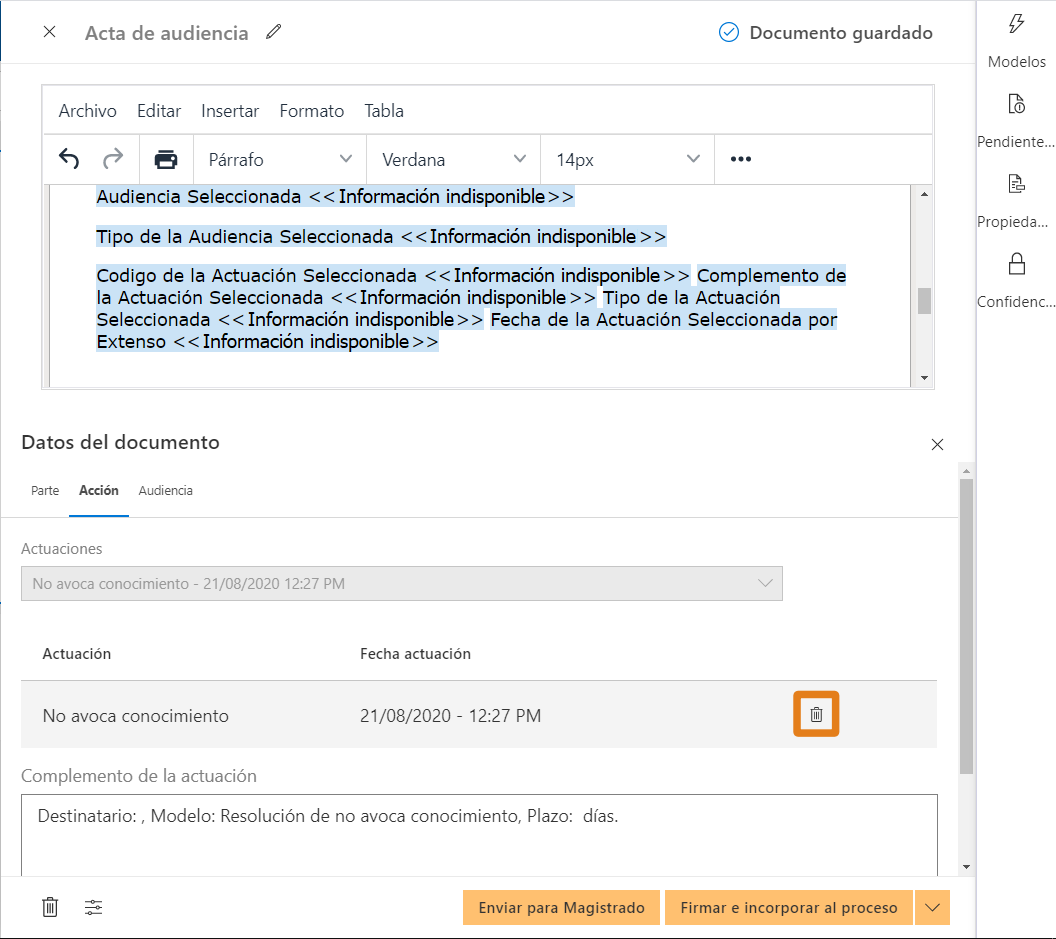The image size is (1056, 939).
Task: Switch to the Audiencia tab
Action: pos(166,490)
